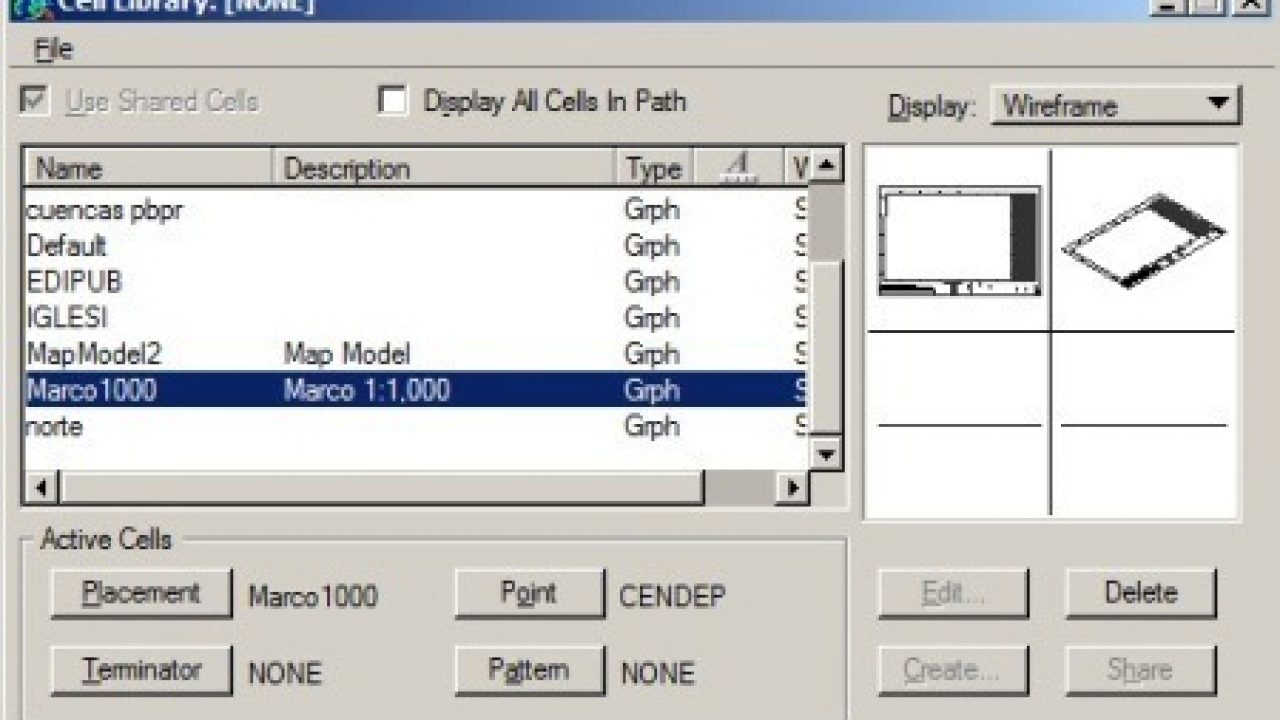Click the horizontal scrollbar thumb of the cell list
Screen dimensions: 1280x720
(381, 488)
